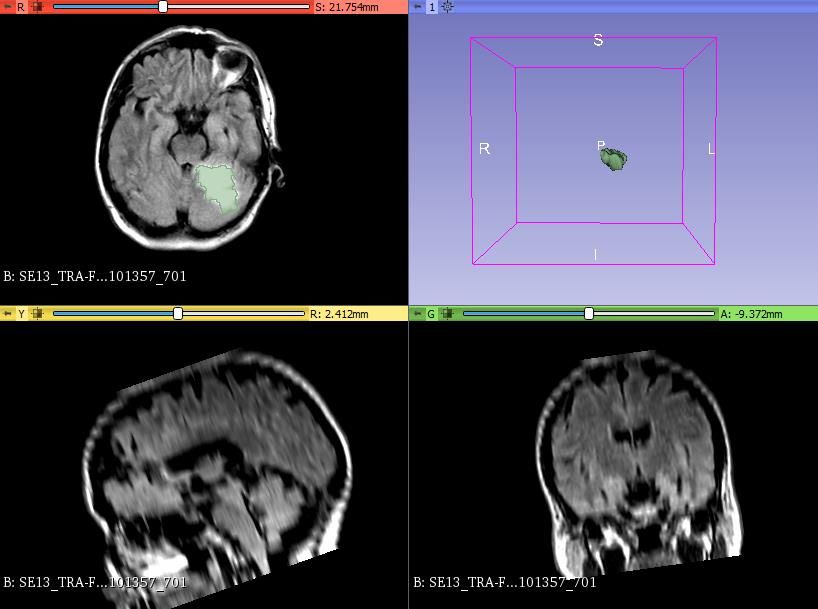Center the 3D view using the crosshair icon
Screen dimensions: 818x609
(447, 7)
